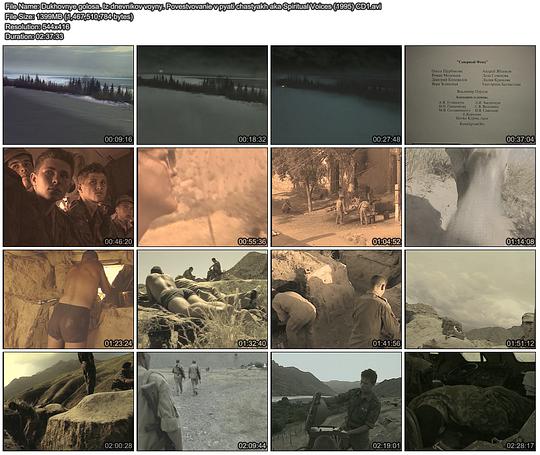Click the cloudy sky landscape at 01:51:12
Image resolution: width=540 pixels, height=455 pixels.
(x=470, y=299)
